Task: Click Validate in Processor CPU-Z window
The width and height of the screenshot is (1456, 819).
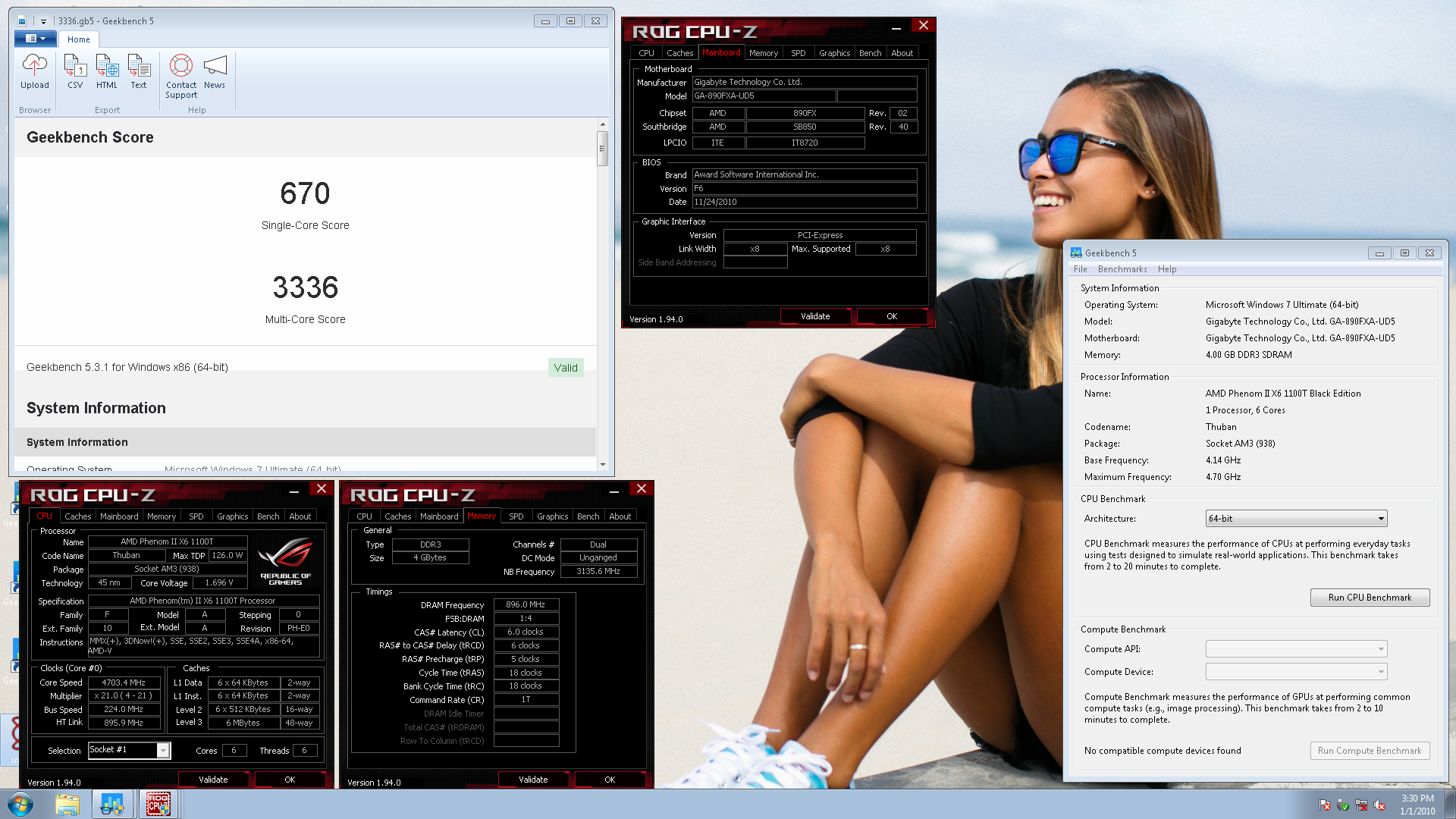Action: 213,780
